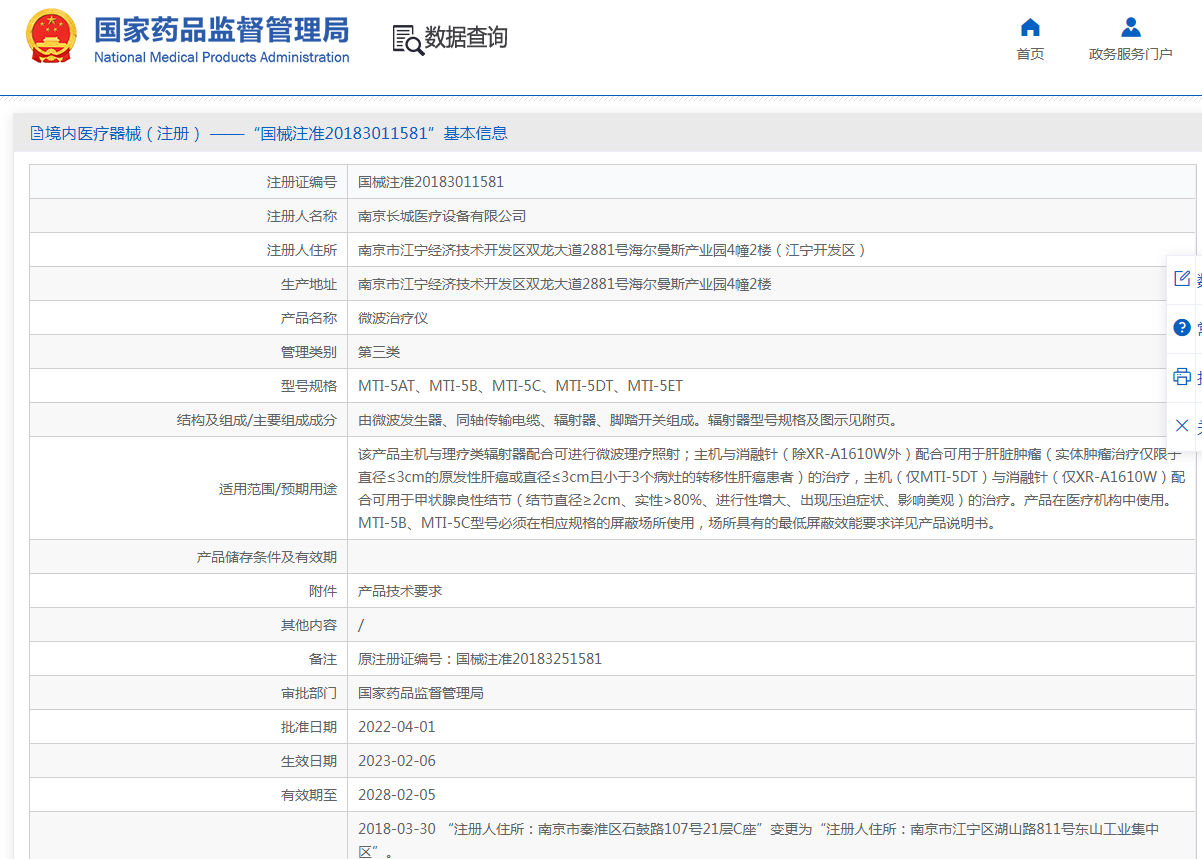Click the 首页 link label
The height and width of the screenshot is (859, 1202).
tap(1030, 54)
